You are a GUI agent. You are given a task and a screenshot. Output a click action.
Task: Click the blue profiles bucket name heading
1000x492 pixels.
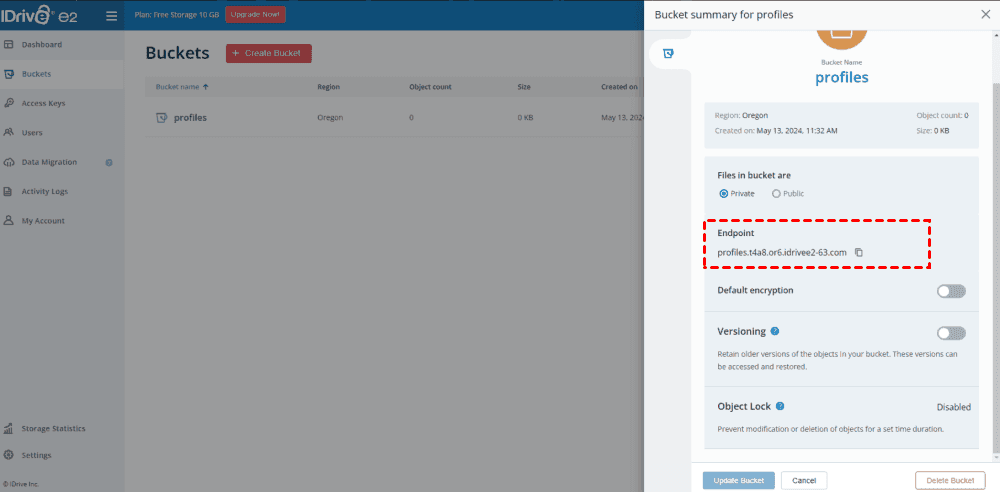(842, 78)
